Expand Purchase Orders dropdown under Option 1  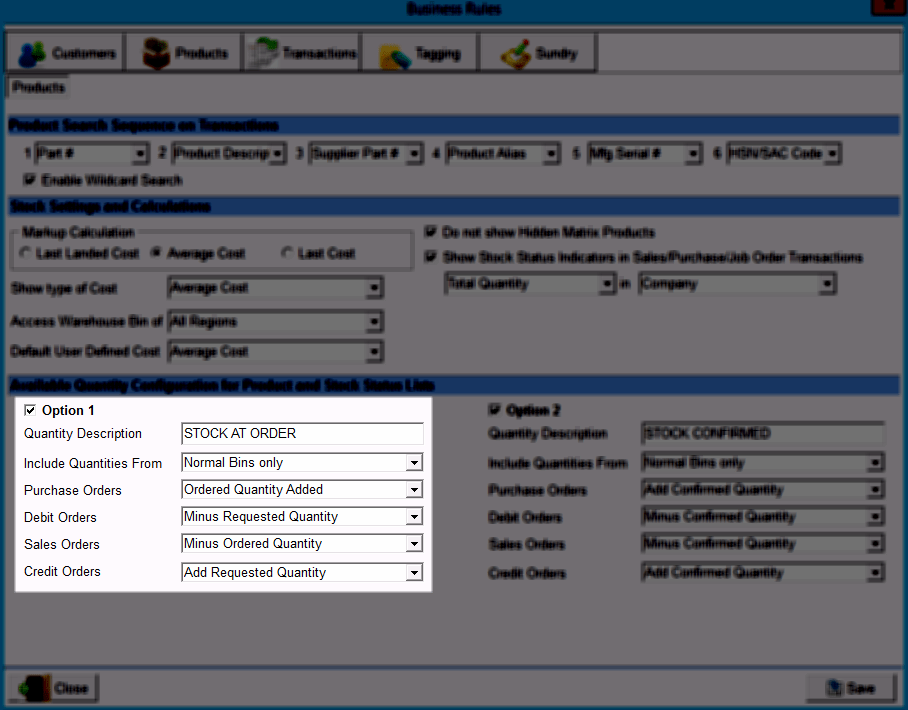[413, 490]
